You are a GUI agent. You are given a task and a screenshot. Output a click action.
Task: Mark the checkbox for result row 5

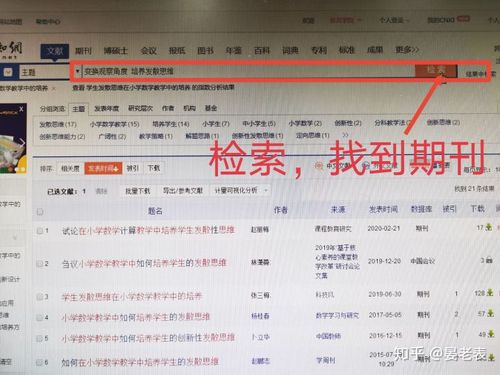(39, 338)
